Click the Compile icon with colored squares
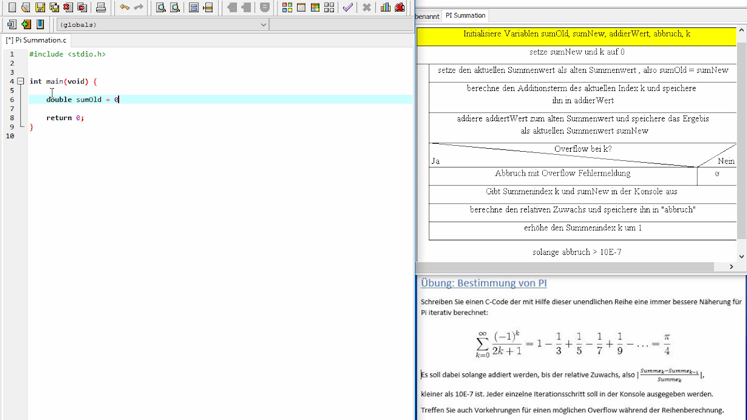747x420 pixels. tap(287, 8)
